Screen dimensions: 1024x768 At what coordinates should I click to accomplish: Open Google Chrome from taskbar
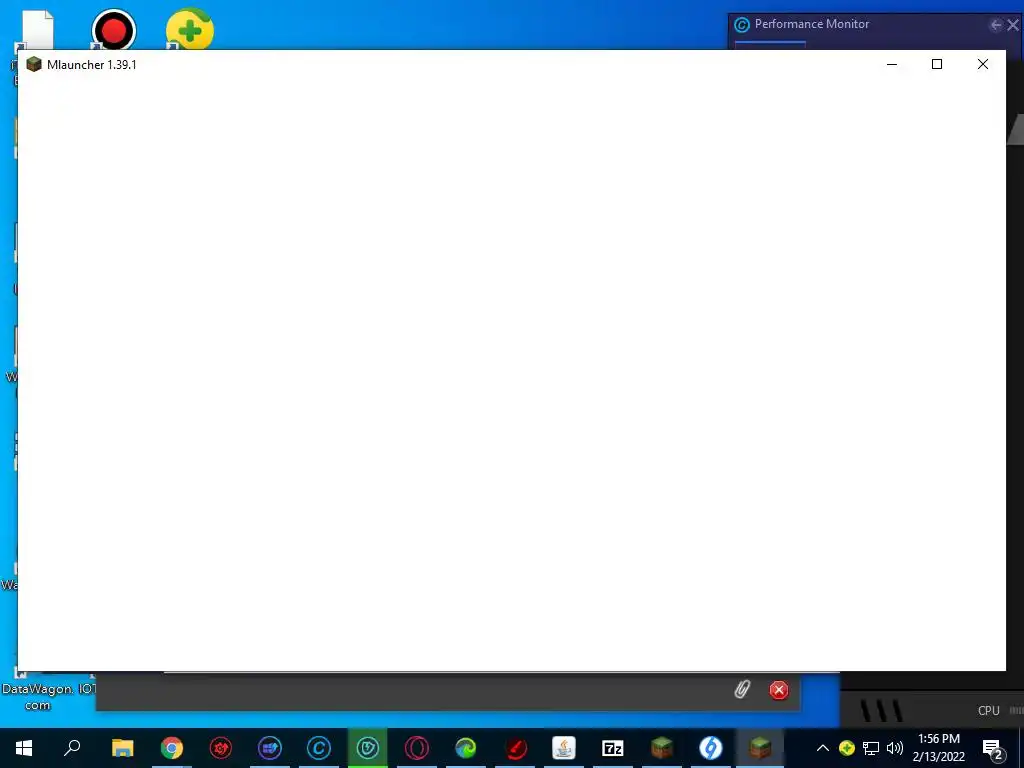pos(172,748)
